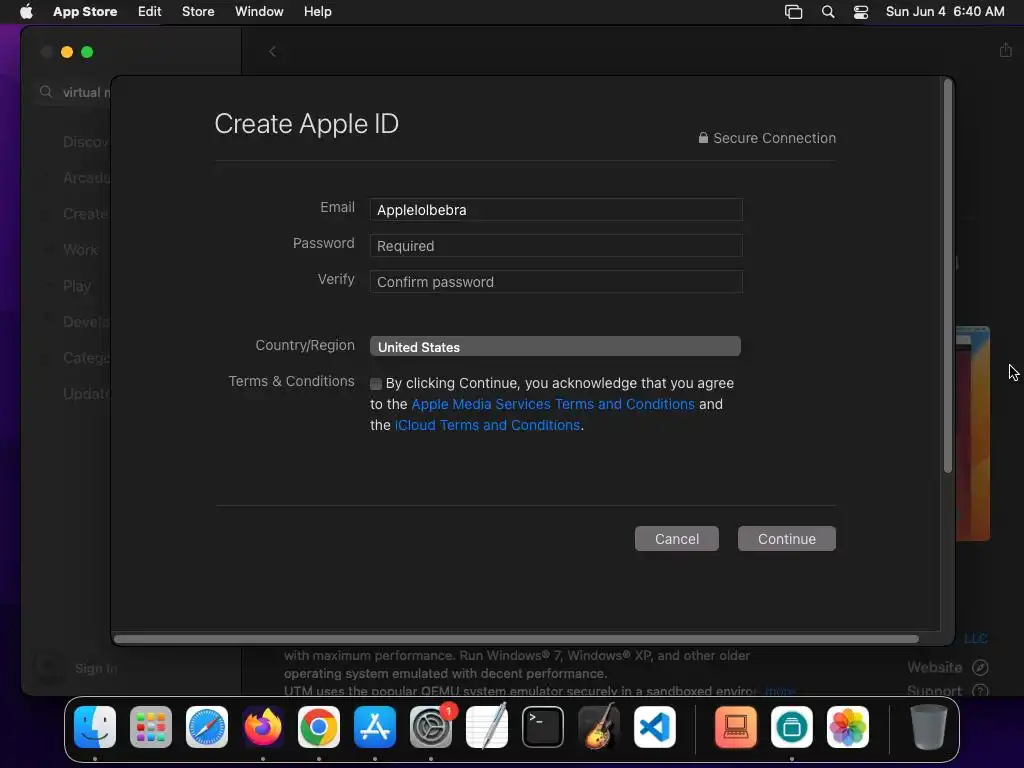Click the App Store dock icon
The image size is (1024, 768).
pyautogui.click(x=375, y=727)
